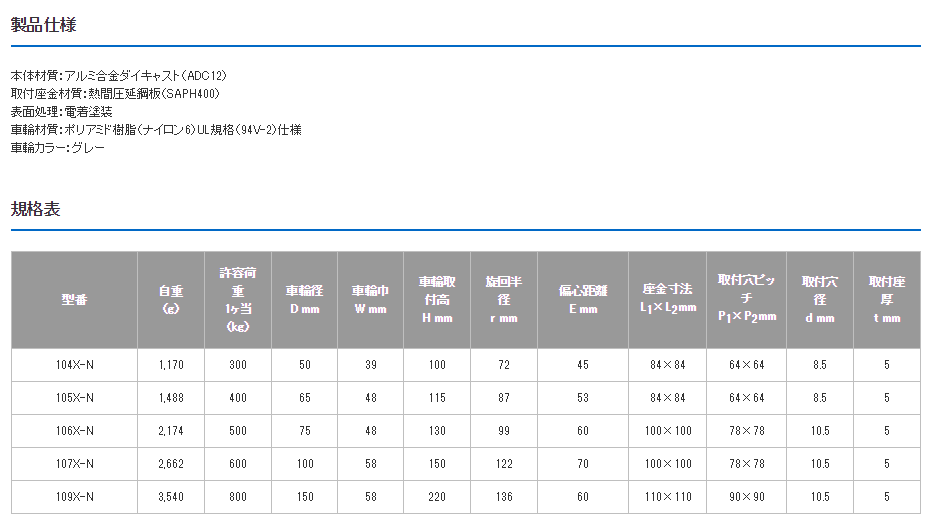Select the 車輪径 D mm column header

304,299
